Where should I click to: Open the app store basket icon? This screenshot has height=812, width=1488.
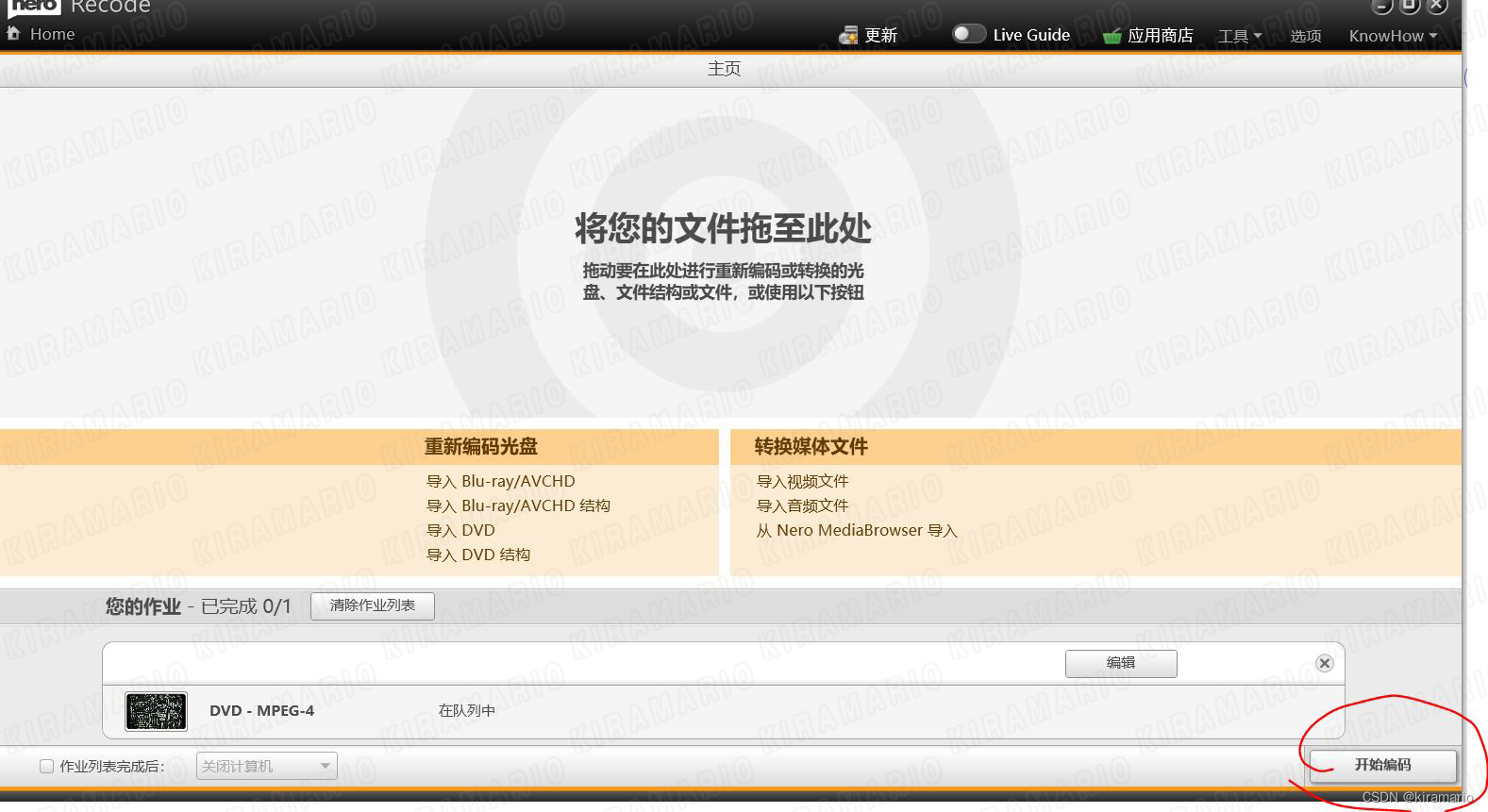click(x=1112, y=36)
